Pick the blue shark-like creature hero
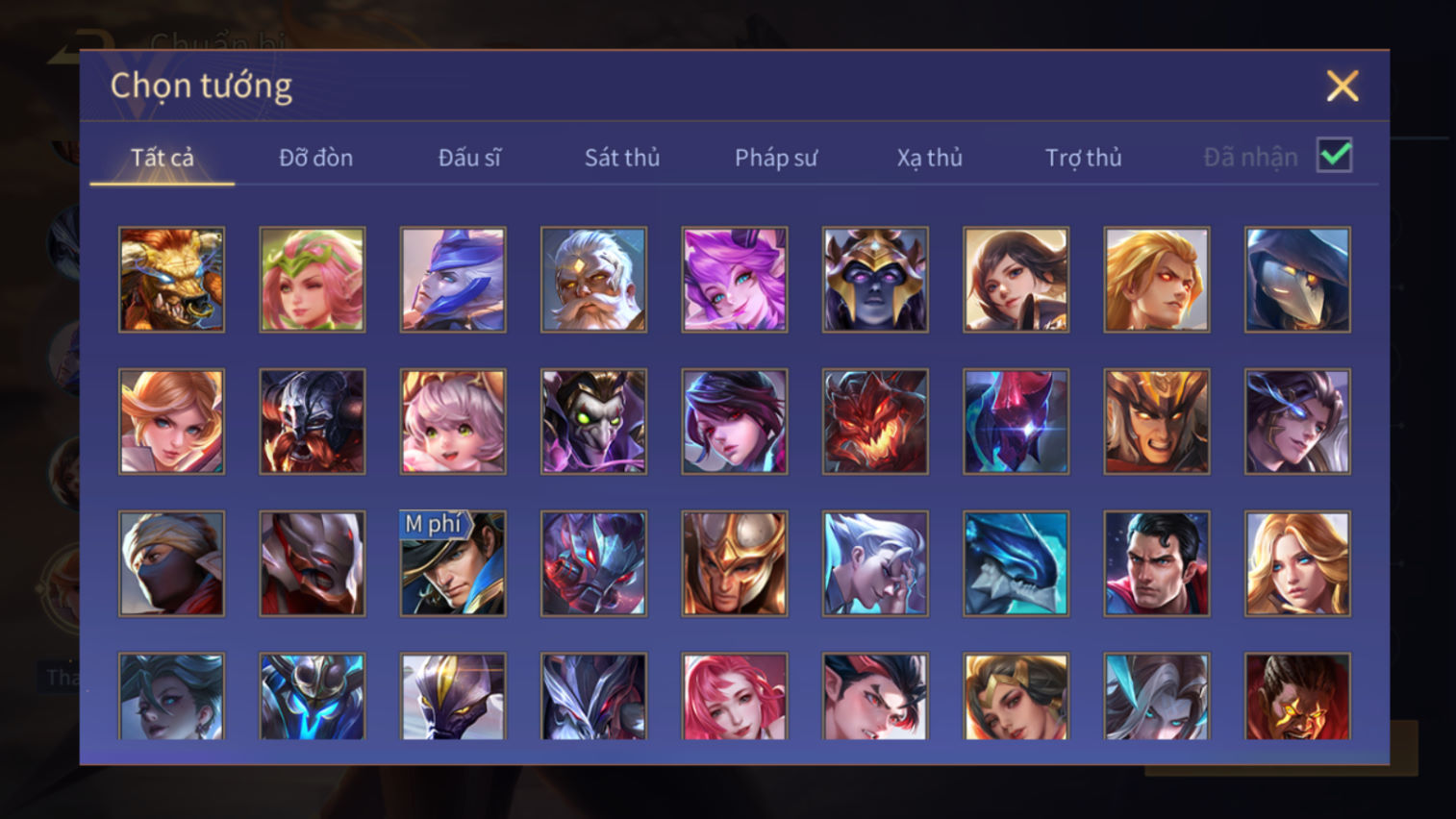Viewport: 1456px width, 819px height. tap(1016, 563)
